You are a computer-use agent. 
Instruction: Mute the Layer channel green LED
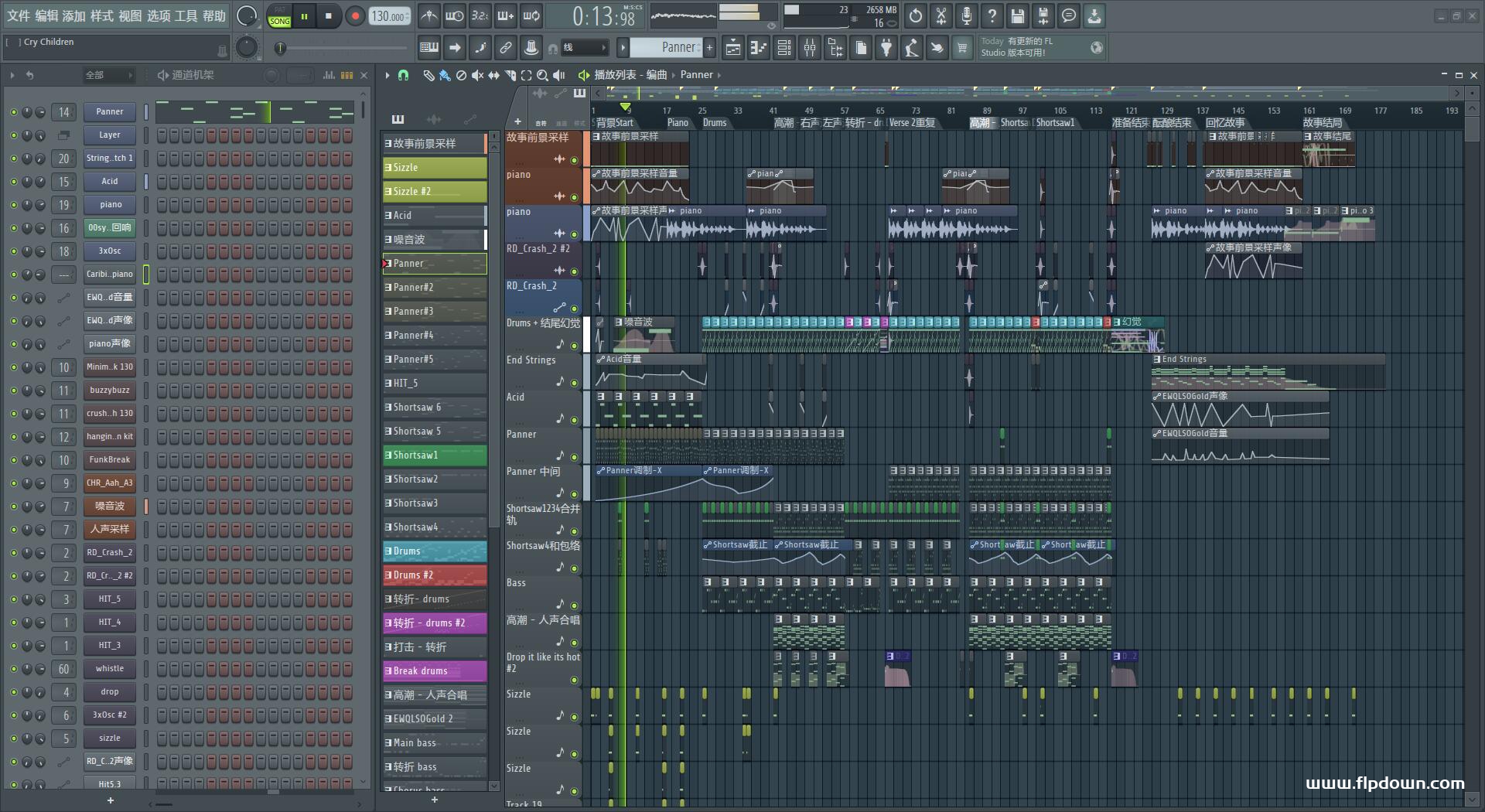point(13,135)
